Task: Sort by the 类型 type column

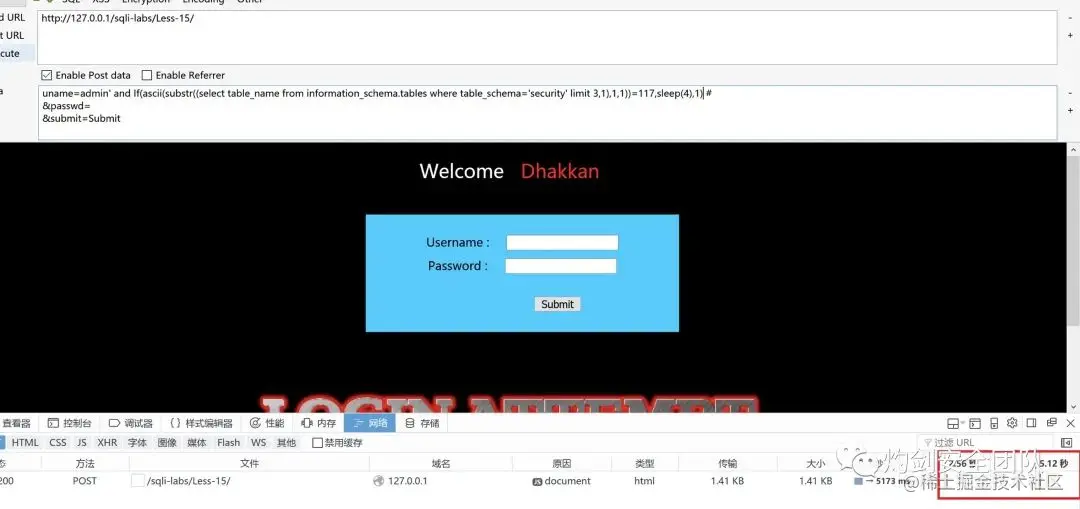Action: pyautogui.click(x=645, y=464)
